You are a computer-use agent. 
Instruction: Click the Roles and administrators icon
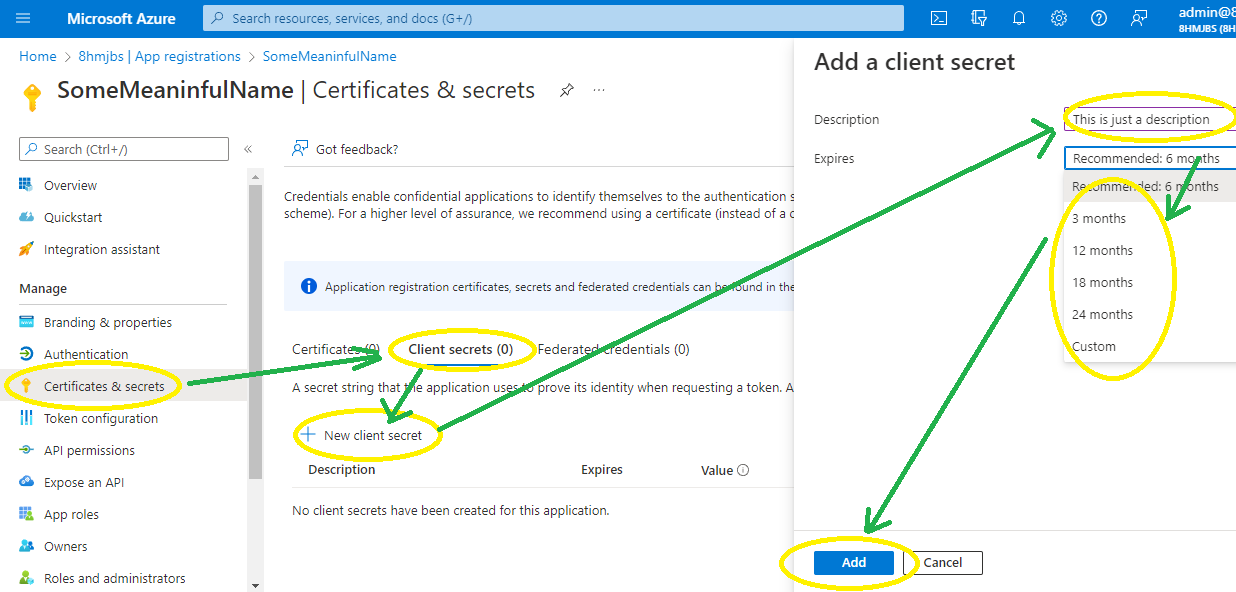coord(26,578)
